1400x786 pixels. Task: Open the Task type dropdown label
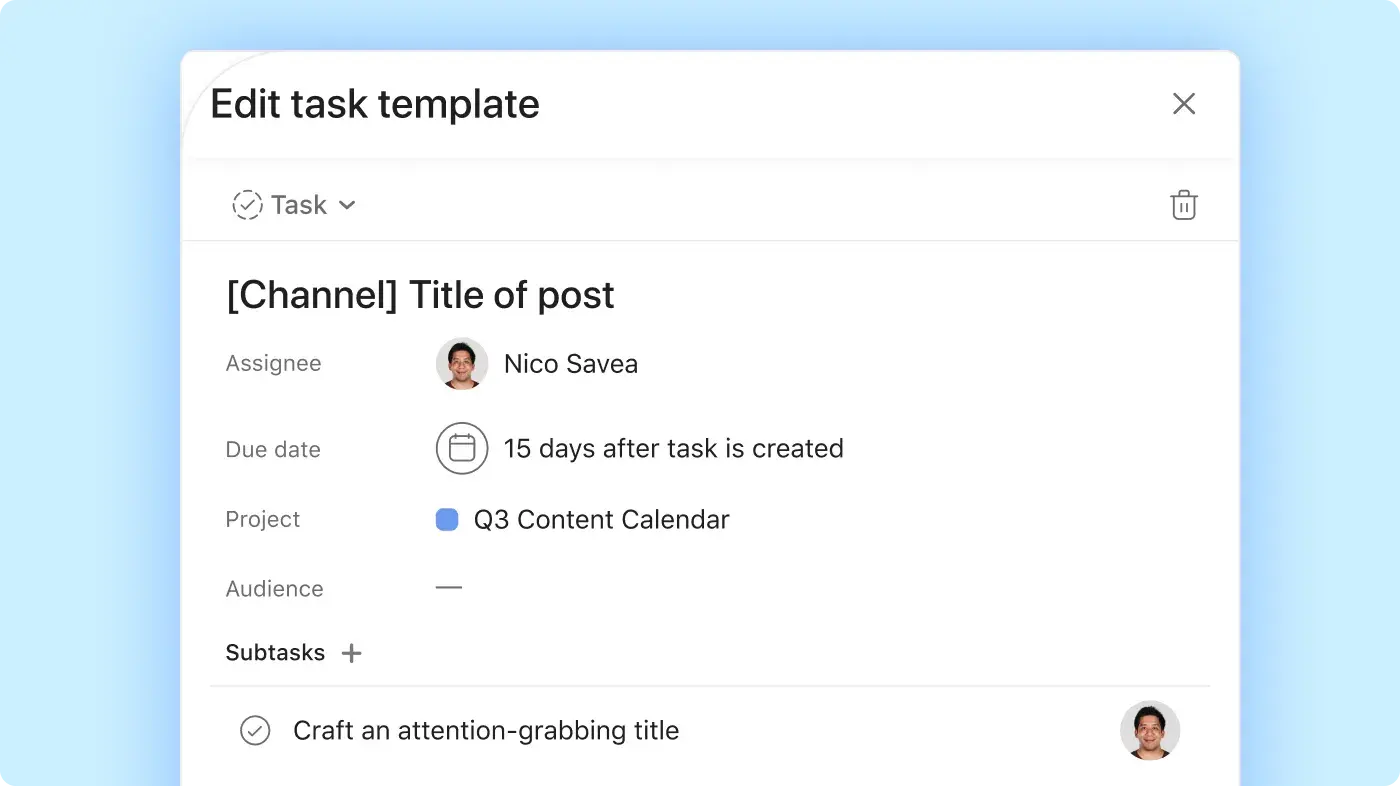tap(299, 205)
